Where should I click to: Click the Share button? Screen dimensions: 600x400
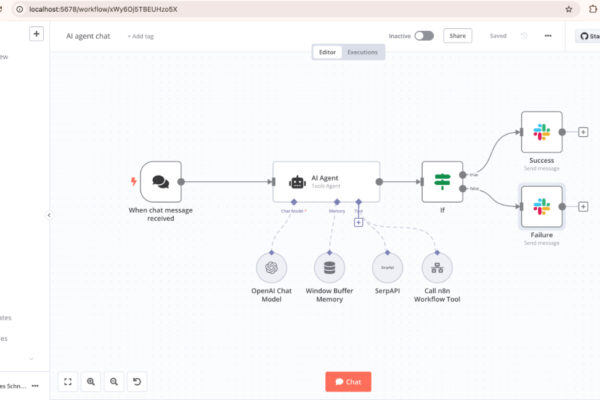[458, 36]
